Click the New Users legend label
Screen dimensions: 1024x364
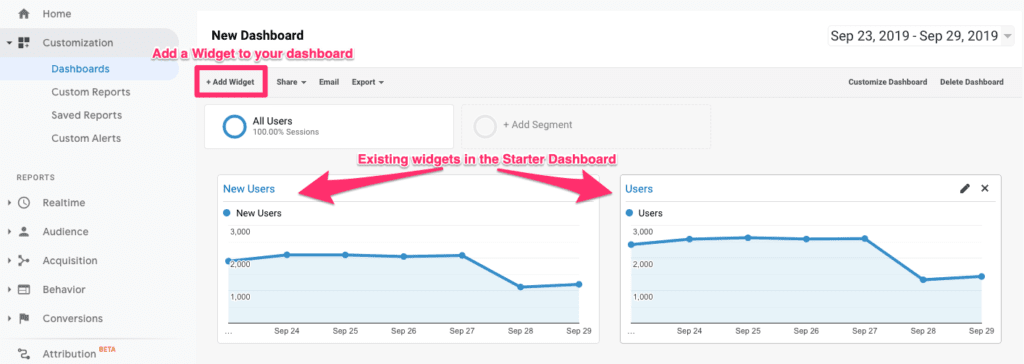pos(258,213)
